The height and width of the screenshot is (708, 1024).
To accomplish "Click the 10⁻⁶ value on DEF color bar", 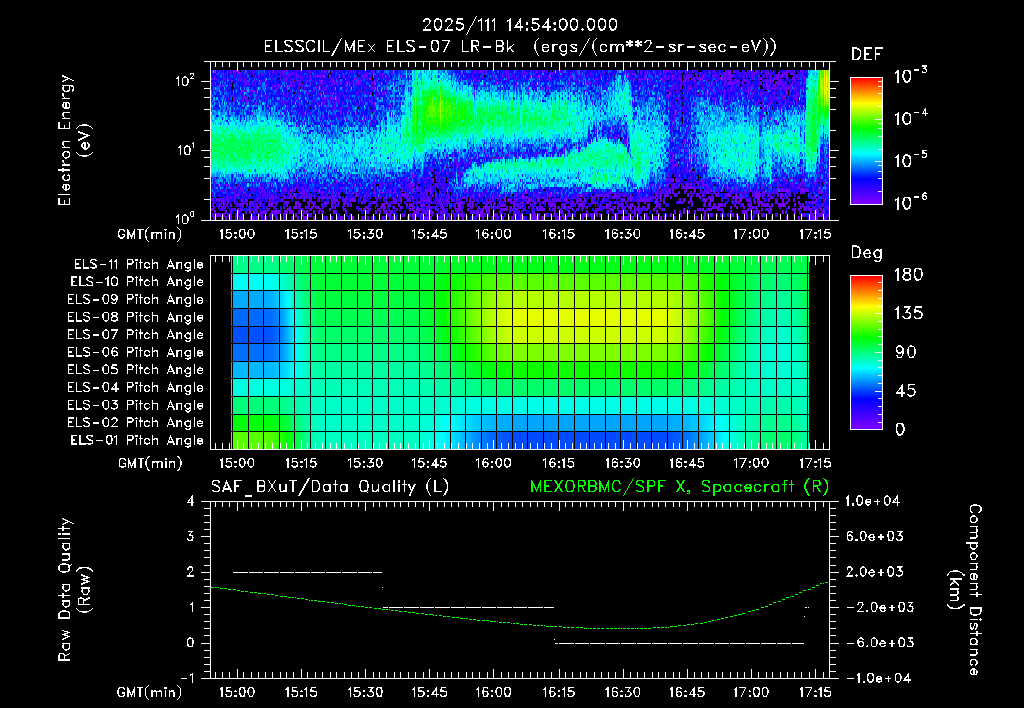I will click(910, 202).
